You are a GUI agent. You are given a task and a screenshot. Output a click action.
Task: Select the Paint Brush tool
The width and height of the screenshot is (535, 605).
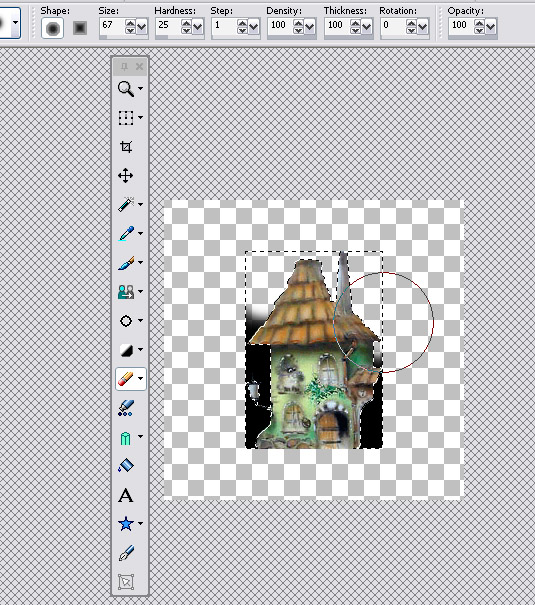tap(126, 263)
